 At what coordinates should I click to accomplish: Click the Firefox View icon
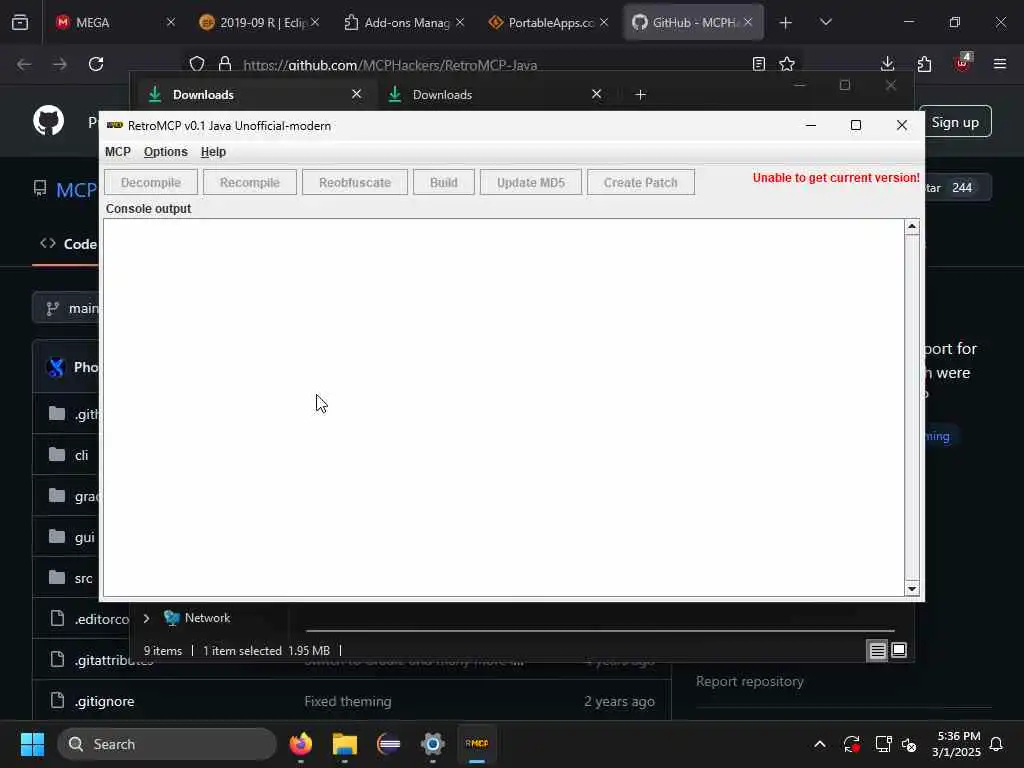click(20, 22)
